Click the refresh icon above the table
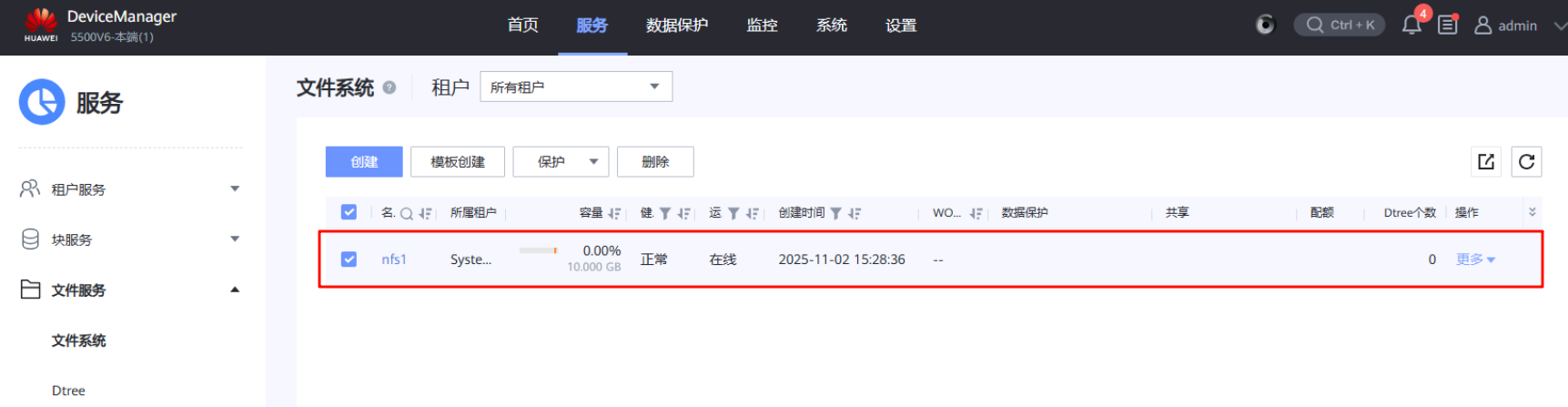Image resolution: width=1568 pixels, height=407 pixels. (1526, 161)
